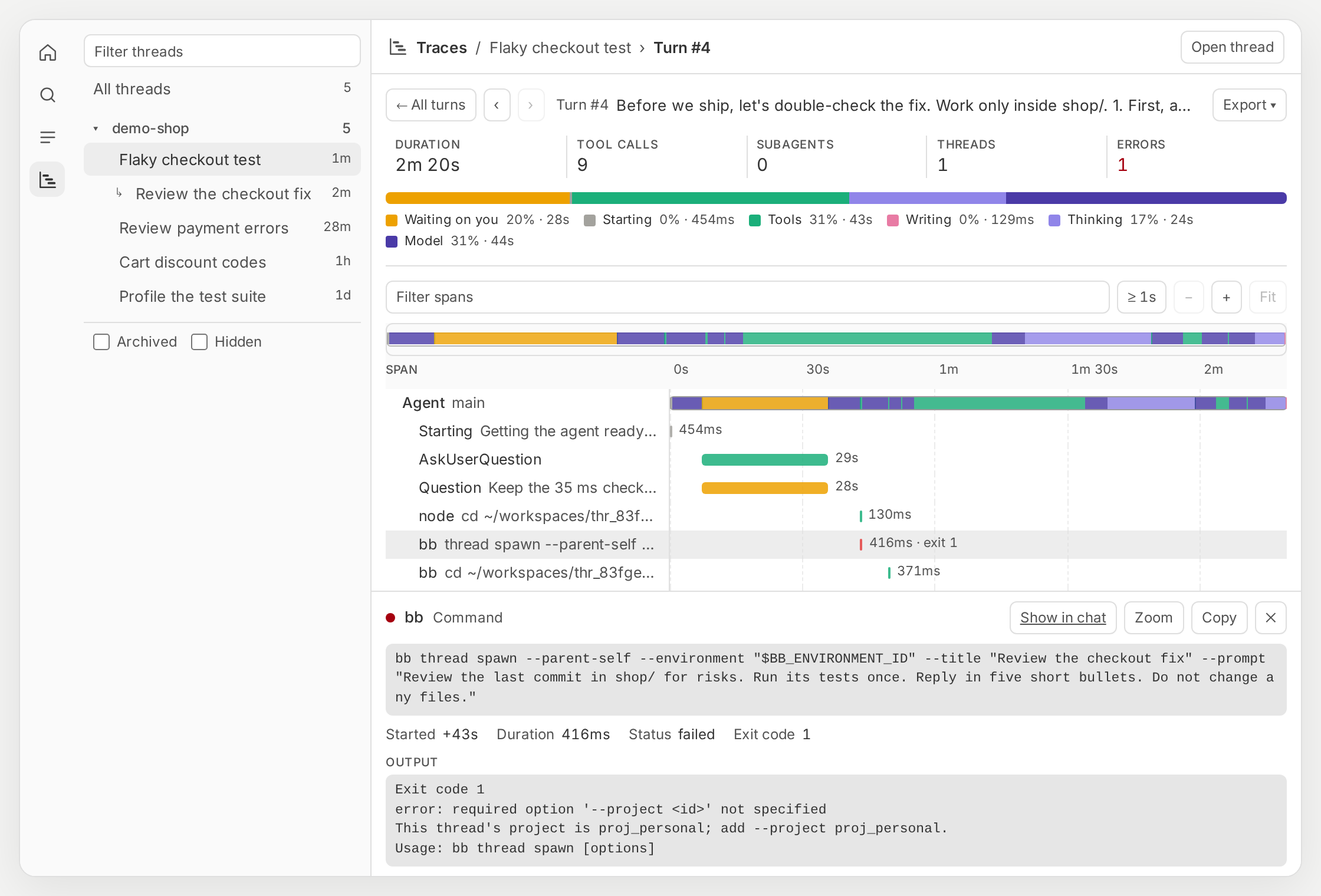Click the Flaky checkout test breadcrumb

point(560,48)
